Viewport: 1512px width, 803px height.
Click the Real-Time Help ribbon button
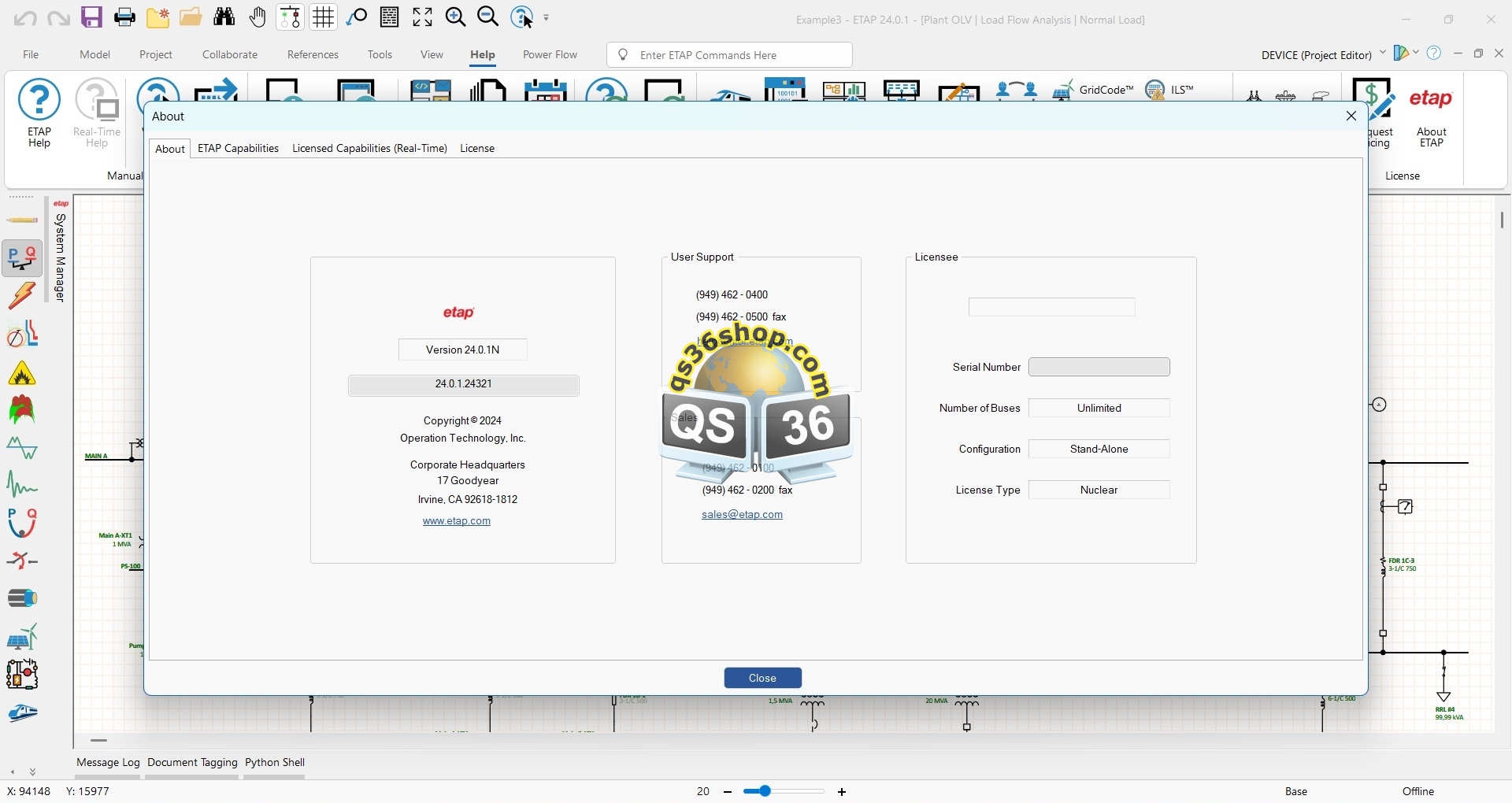point(97,113)
